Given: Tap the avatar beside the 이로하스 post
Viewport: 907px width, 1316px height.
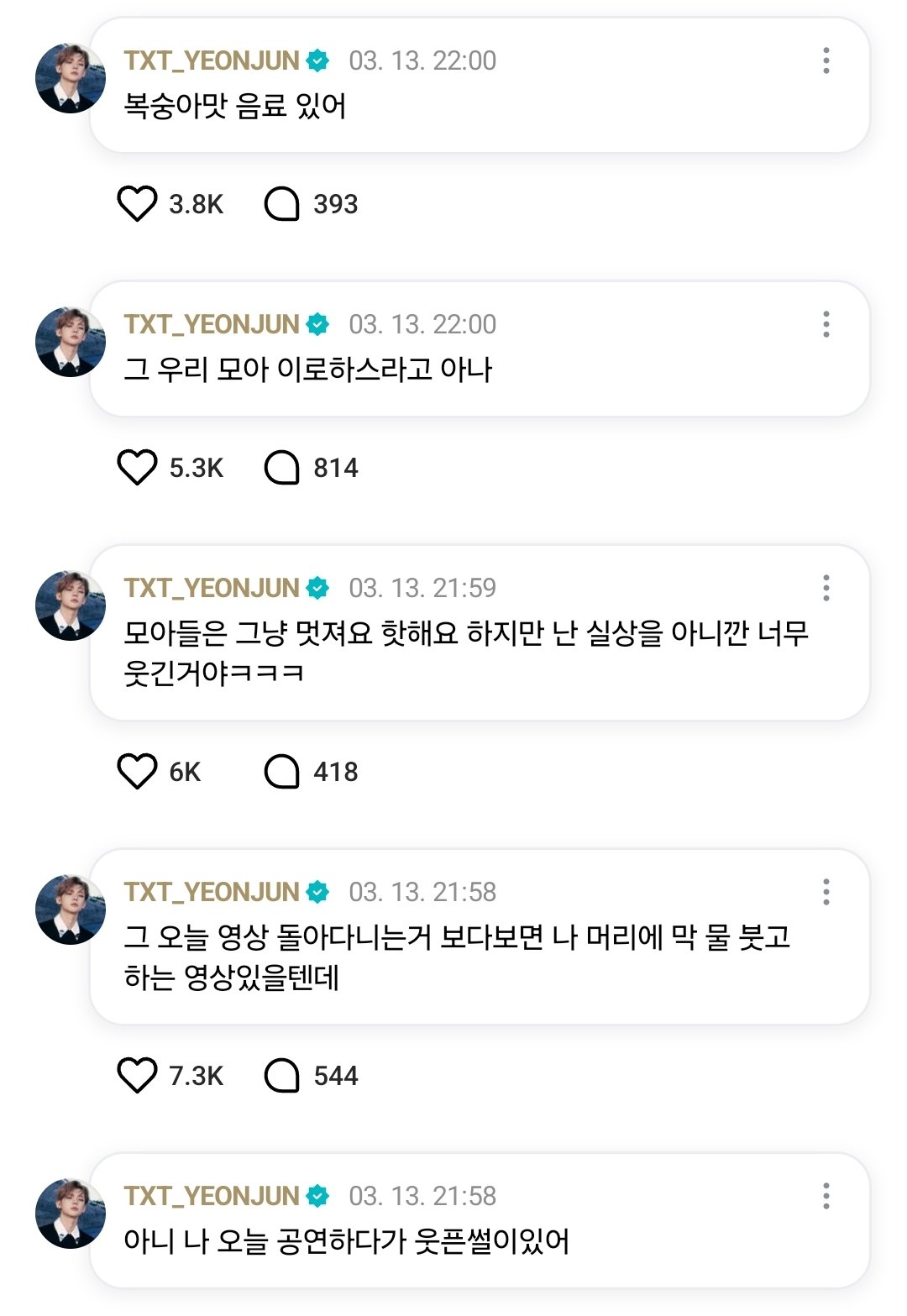Looking at the screenshot, I should tap(71, 342).
